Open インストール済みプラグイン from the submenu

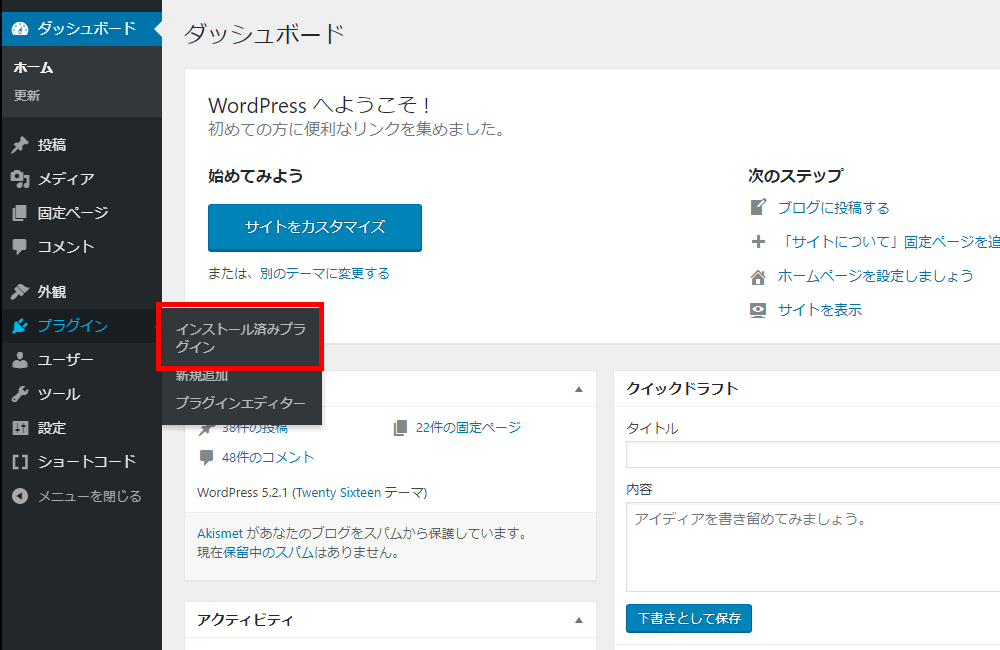point(240,338)
